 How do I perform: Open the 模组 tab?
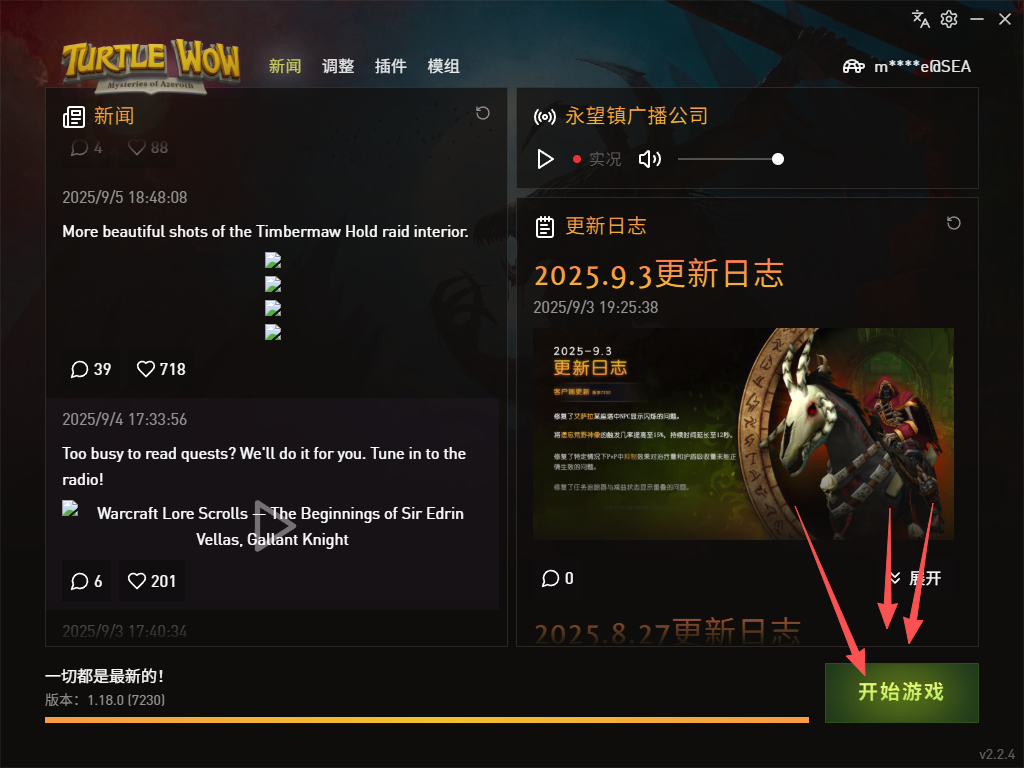click(443, 66)
